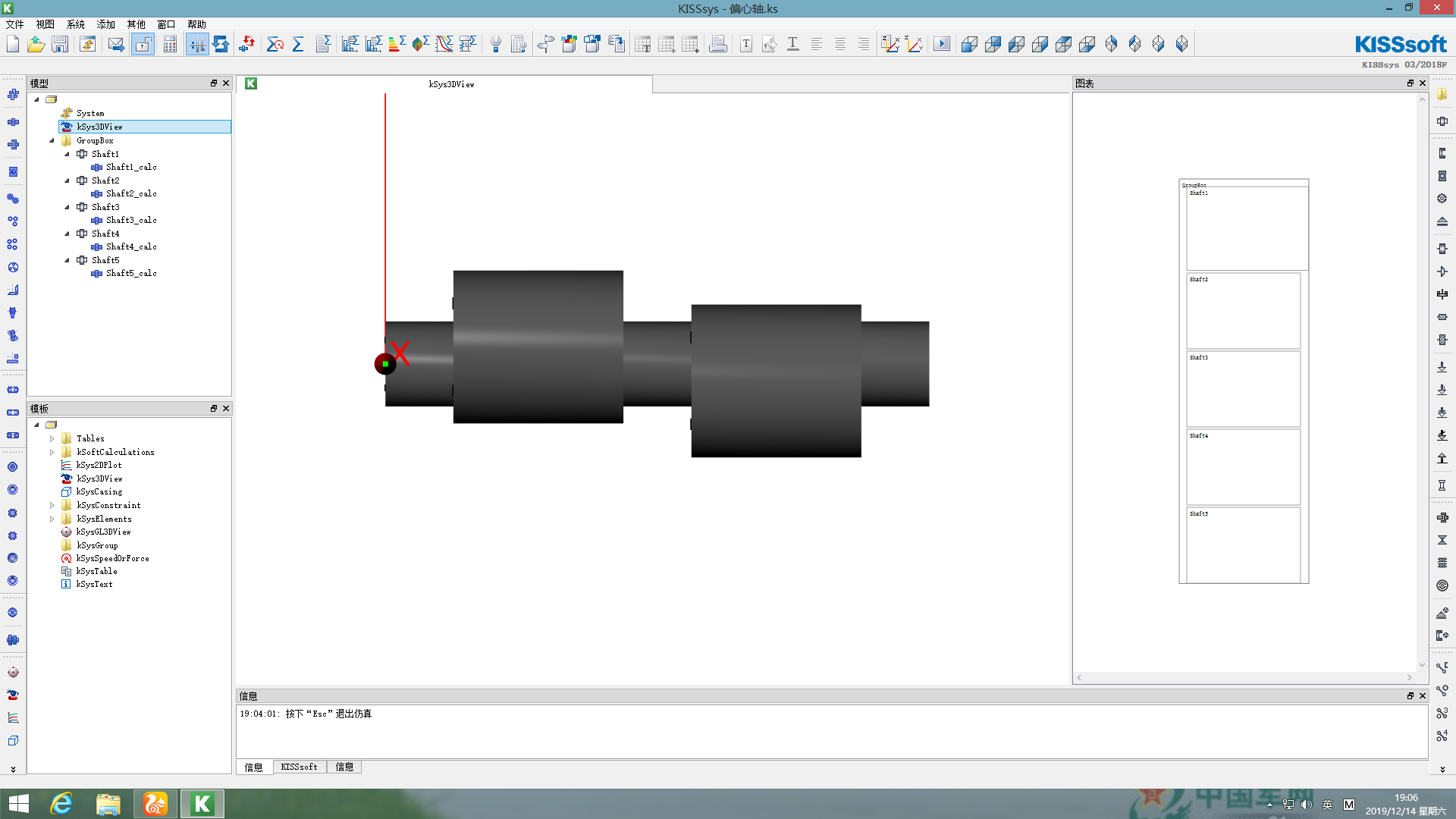The height and width of the screenshot is (819, 1456).
Task: Collapse the Shaft5 node arrow
Action: coord(67,260)
